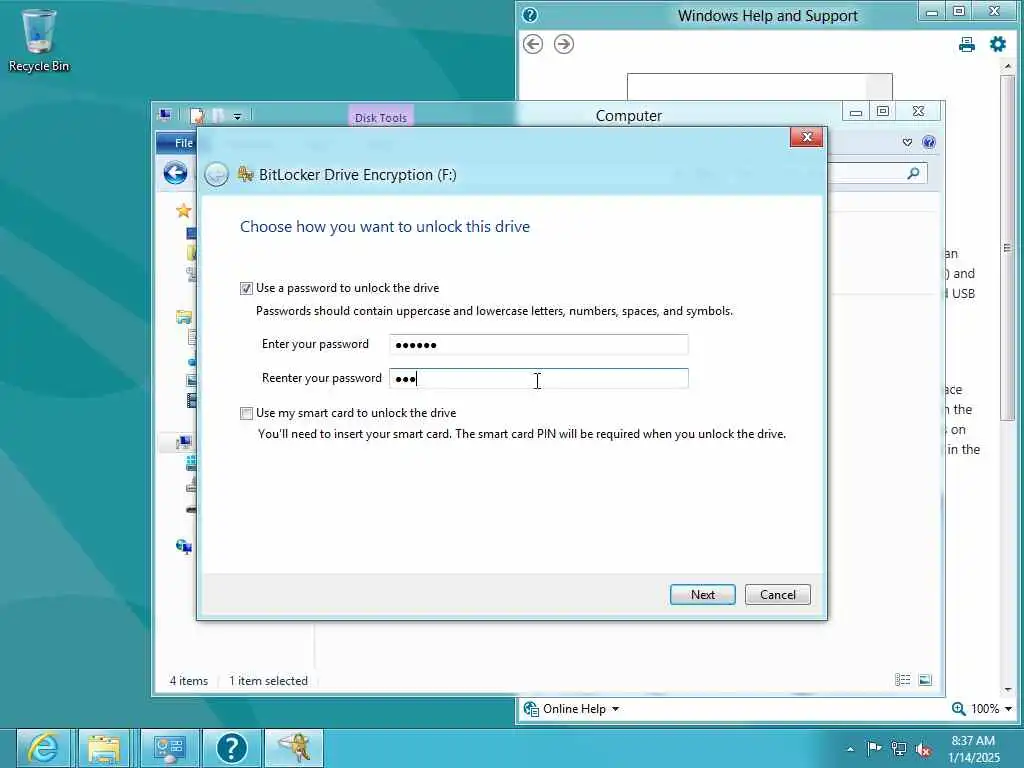Open Action Center flag in system tray

(x=874, y=748)
